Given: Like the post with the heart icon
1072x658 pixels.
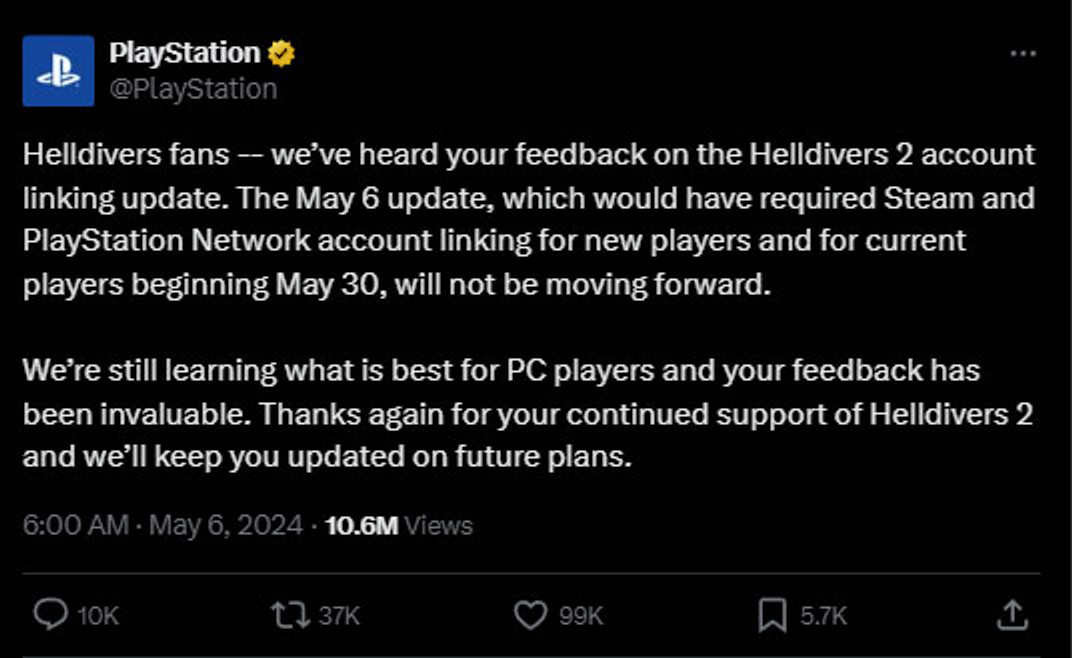Looking at the screenshot, I should (x=530, y=615).
